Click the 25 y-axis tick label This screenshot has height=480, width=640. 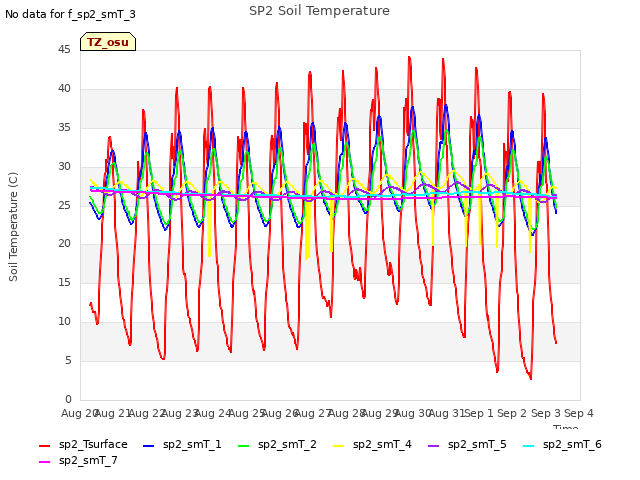pyautogui.click(x=64, y=205)
